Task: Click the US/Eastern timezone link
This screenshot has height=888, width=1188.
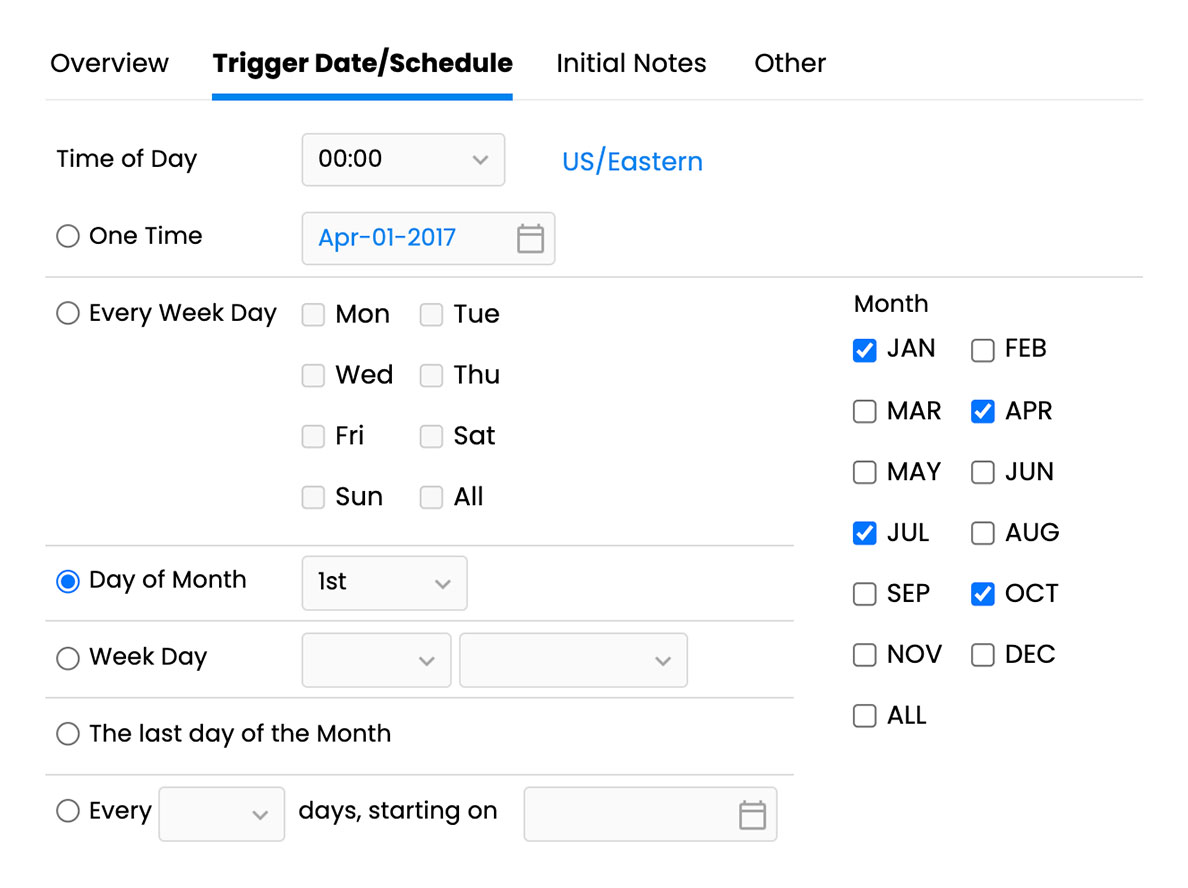Action: [632, 160]
